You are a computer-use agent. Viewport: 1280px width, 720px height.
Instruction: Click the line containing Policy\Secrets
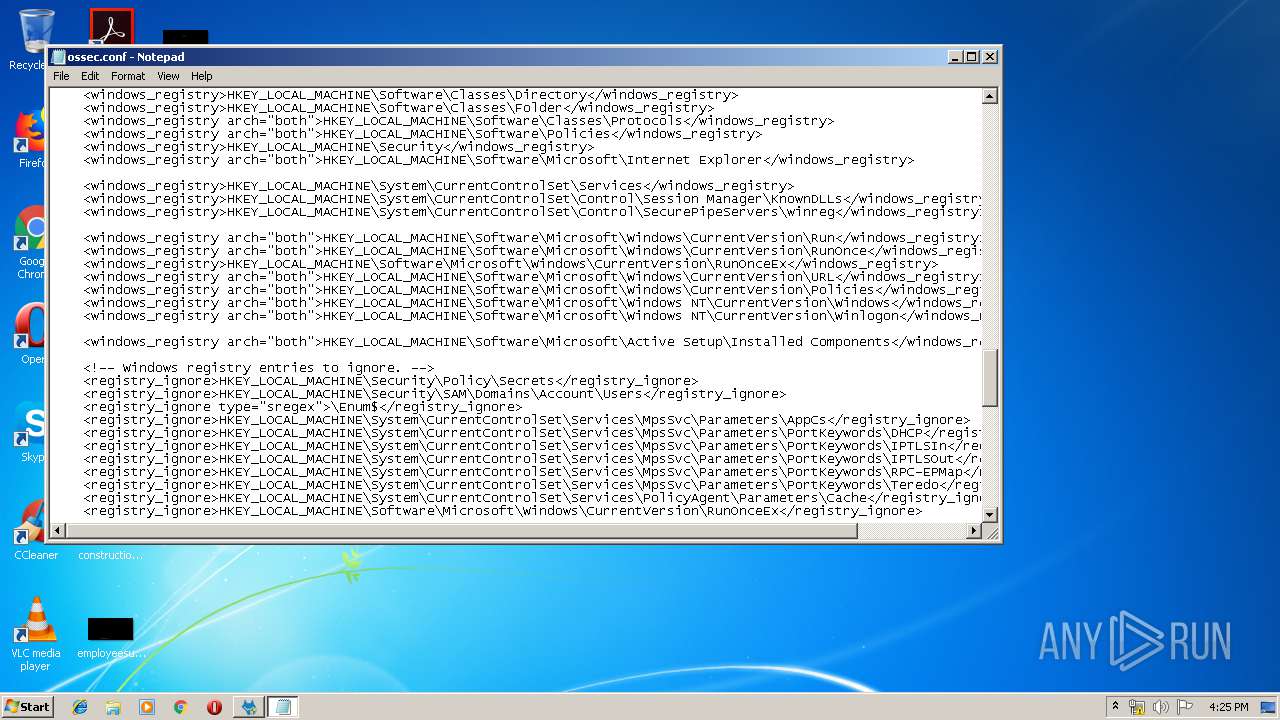click(x=391, y=381)
